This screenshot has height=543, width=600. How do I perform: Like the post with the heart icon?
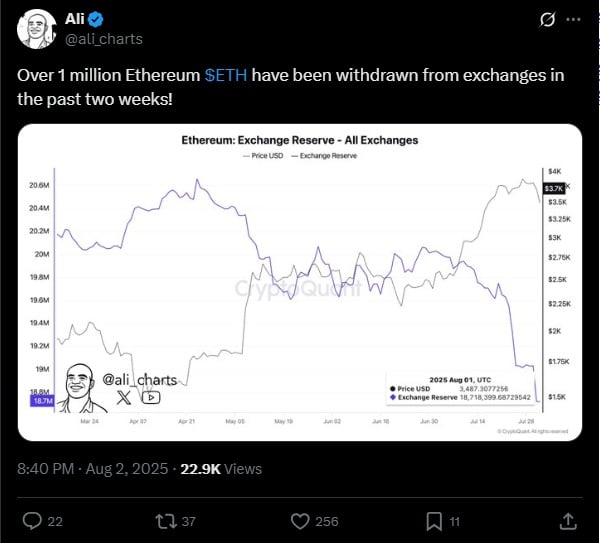point(299,520)
